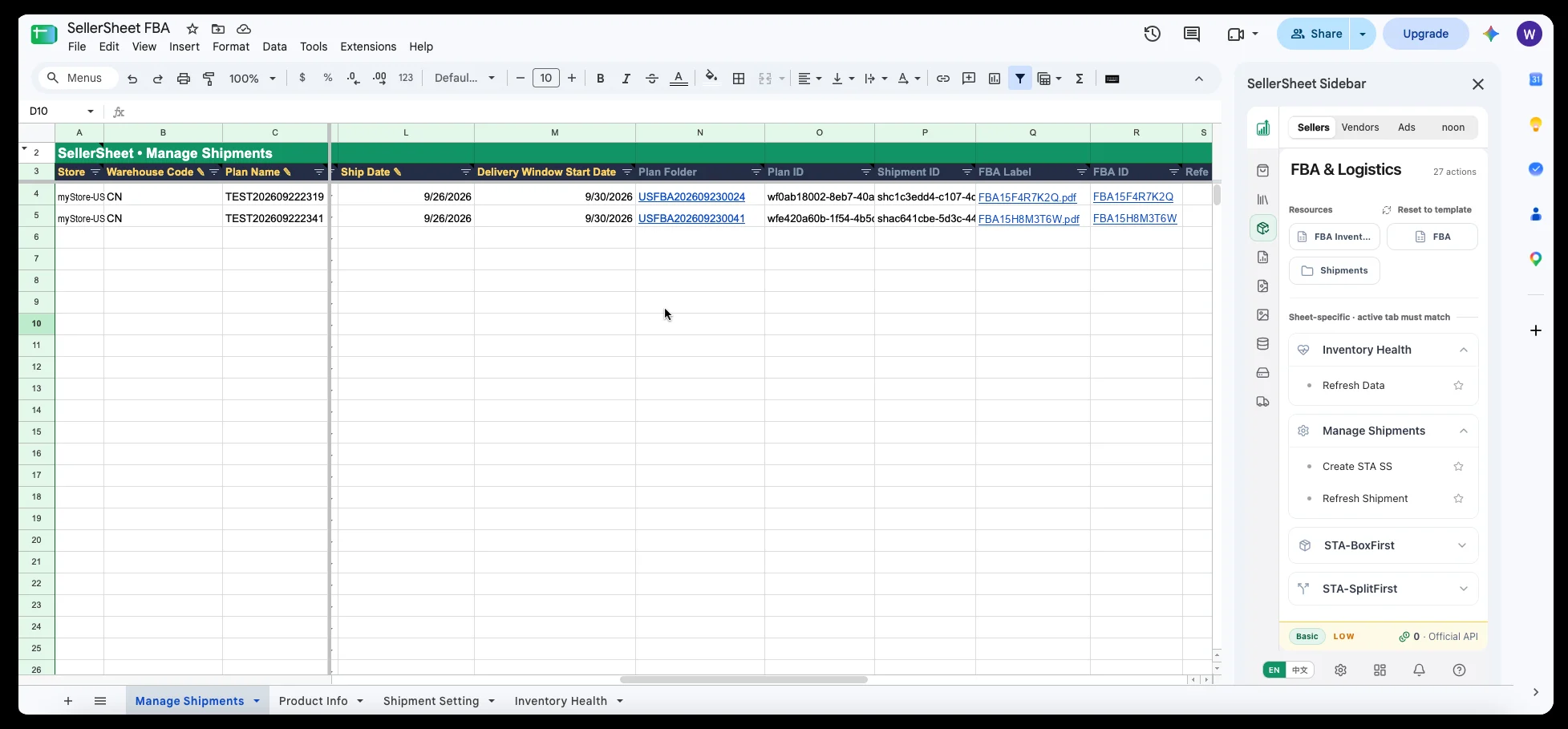Viewport: 1568px width, 729px height.
Task: Favorite the Refresh Data action star
Action: [1458, 386]
